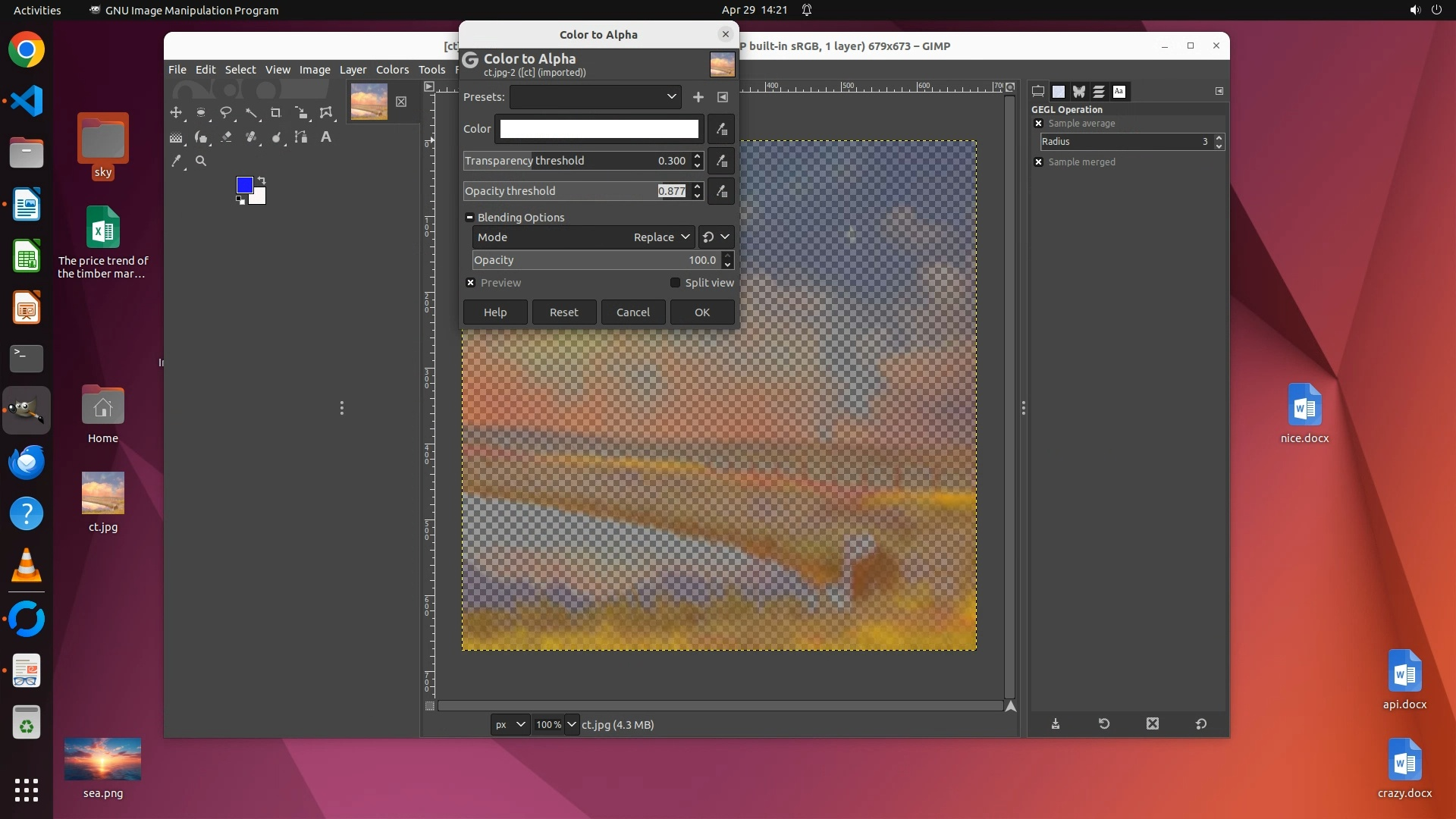Screen dimensions: 1456x819
Task: Select the Move tool in toolbox
Action: tap(176, 113)
